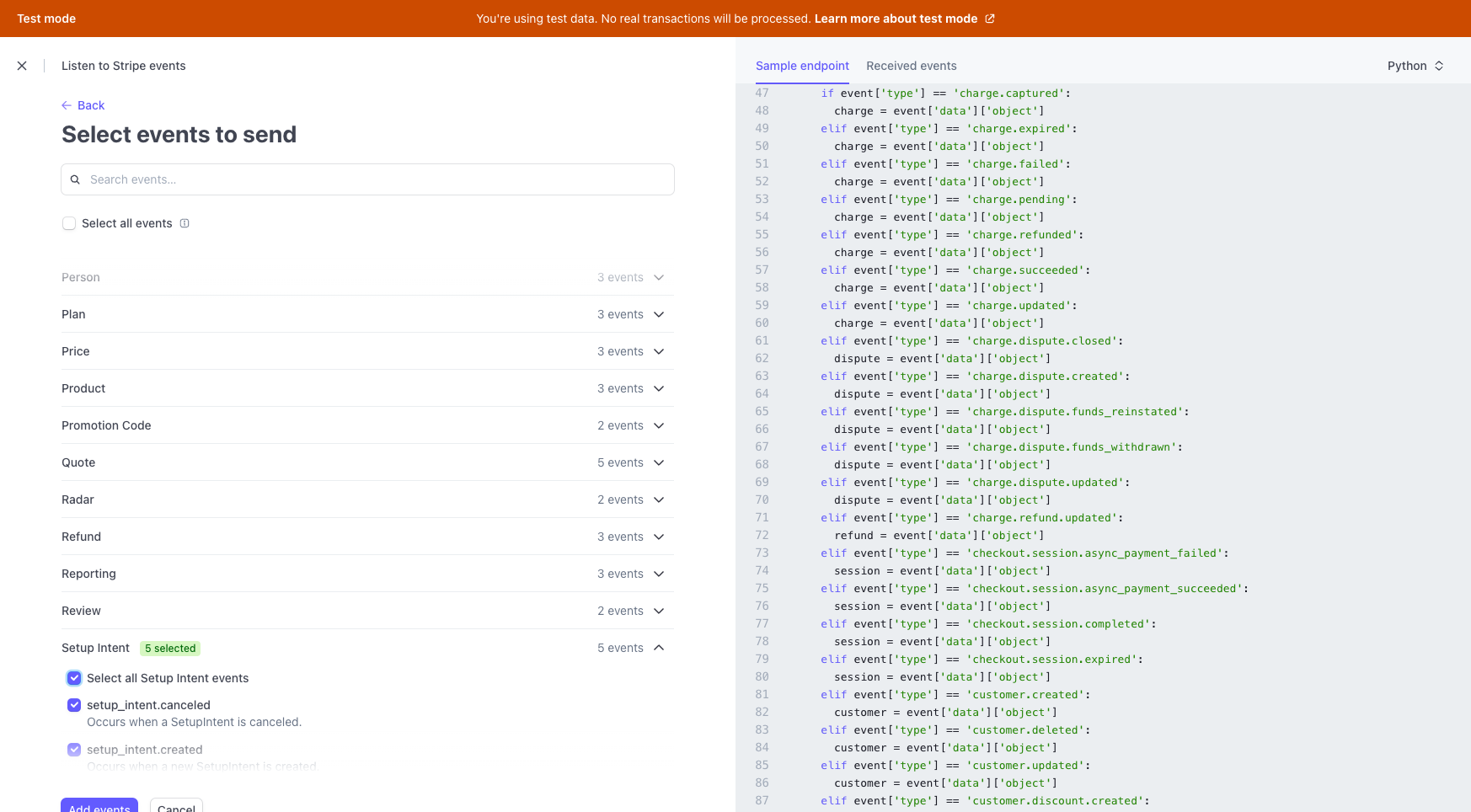The image size is (1471, 812).
Task: Click the 'Select events to send' heading
Action: [x=179, y=135]
